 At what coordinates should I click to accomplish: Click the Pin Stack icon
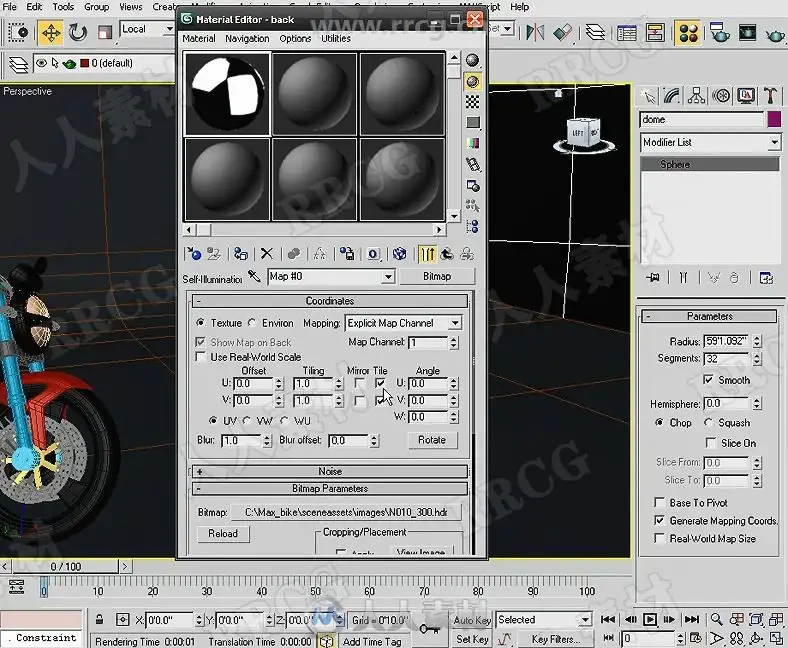653,277
